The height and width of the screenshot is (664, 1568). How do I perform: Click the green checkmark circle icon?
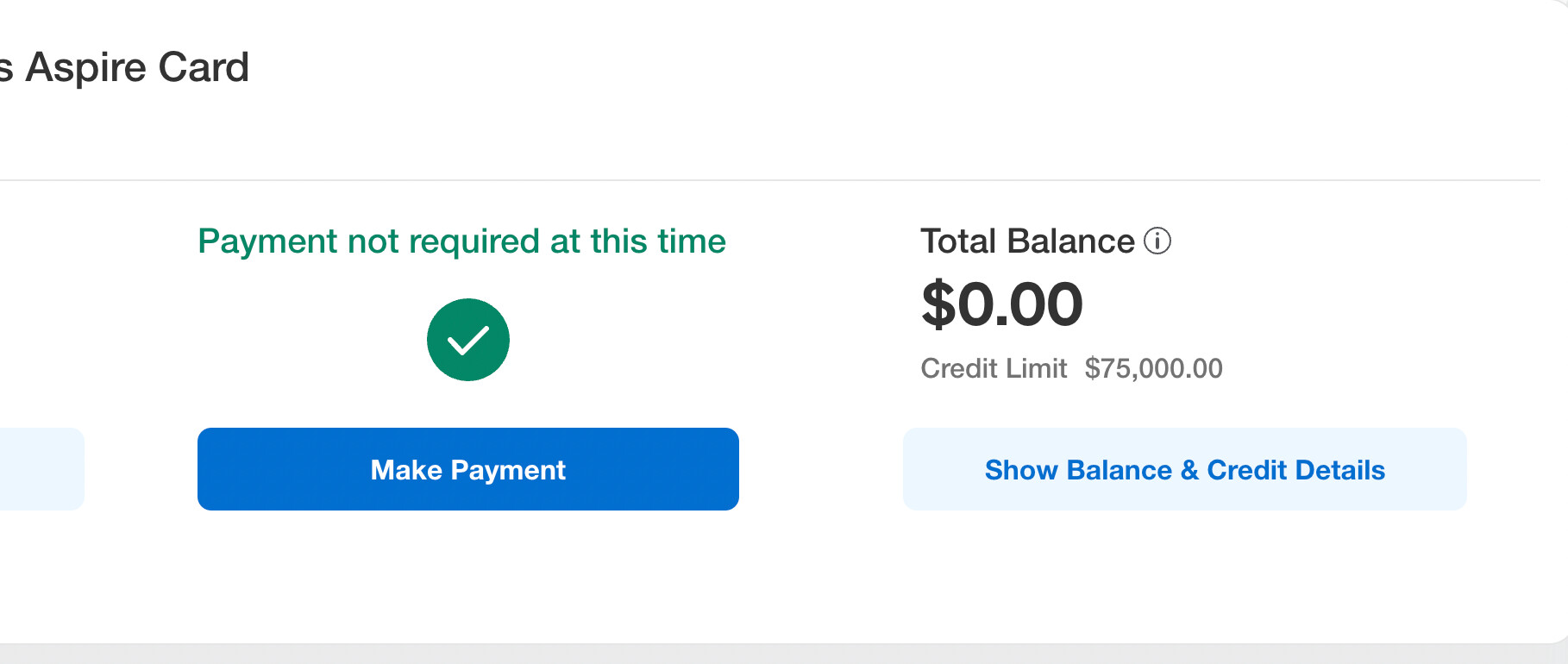[x=468, y=340]
